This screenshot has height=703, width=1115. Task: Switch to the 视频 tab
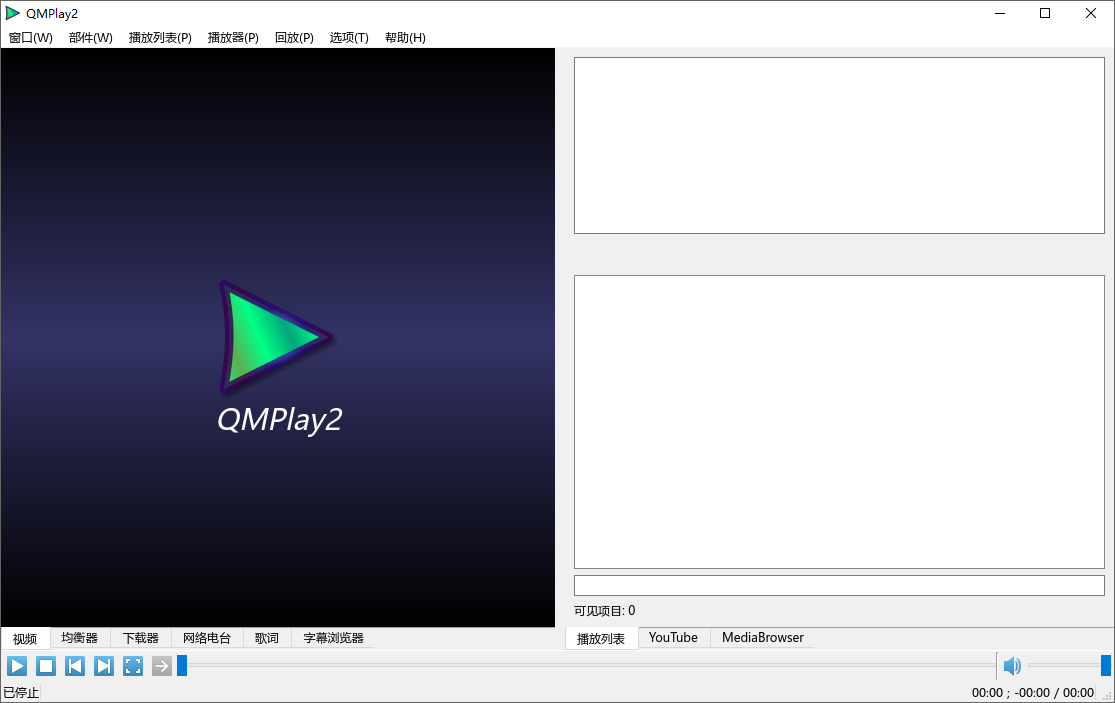coord(25,638)
